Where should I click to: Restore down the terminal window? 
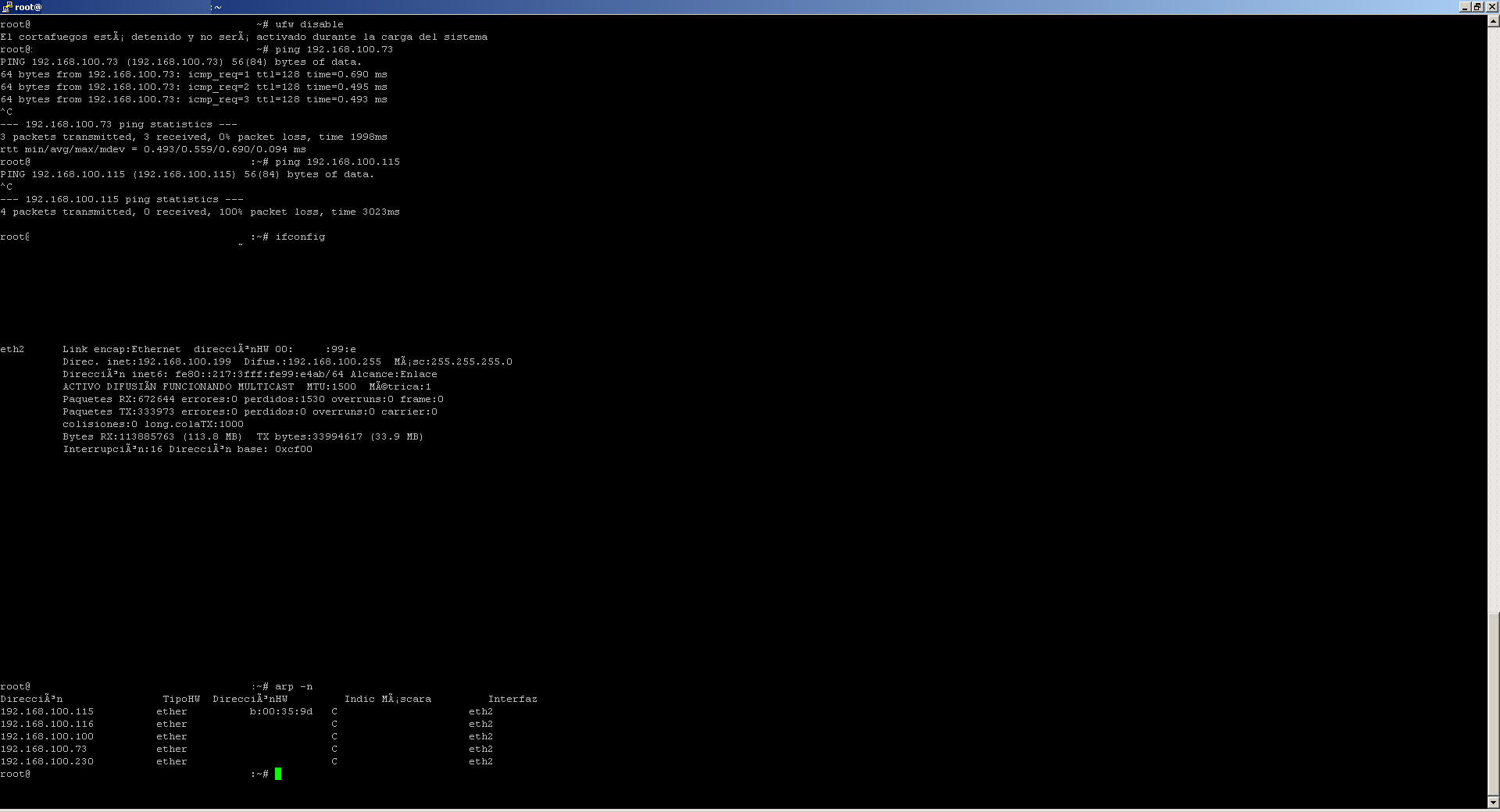[1477, 7]
